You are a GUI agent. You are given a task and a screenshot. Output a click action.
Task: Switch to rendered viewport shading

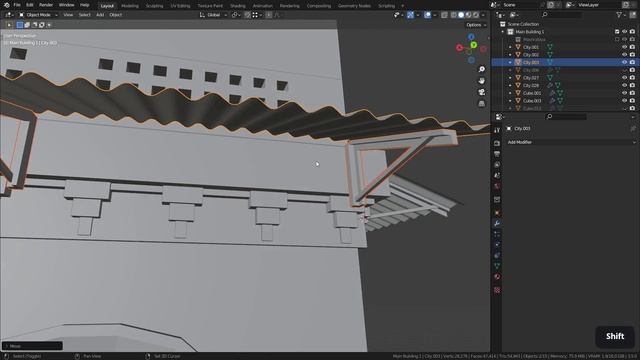click(x=476, y=15)
